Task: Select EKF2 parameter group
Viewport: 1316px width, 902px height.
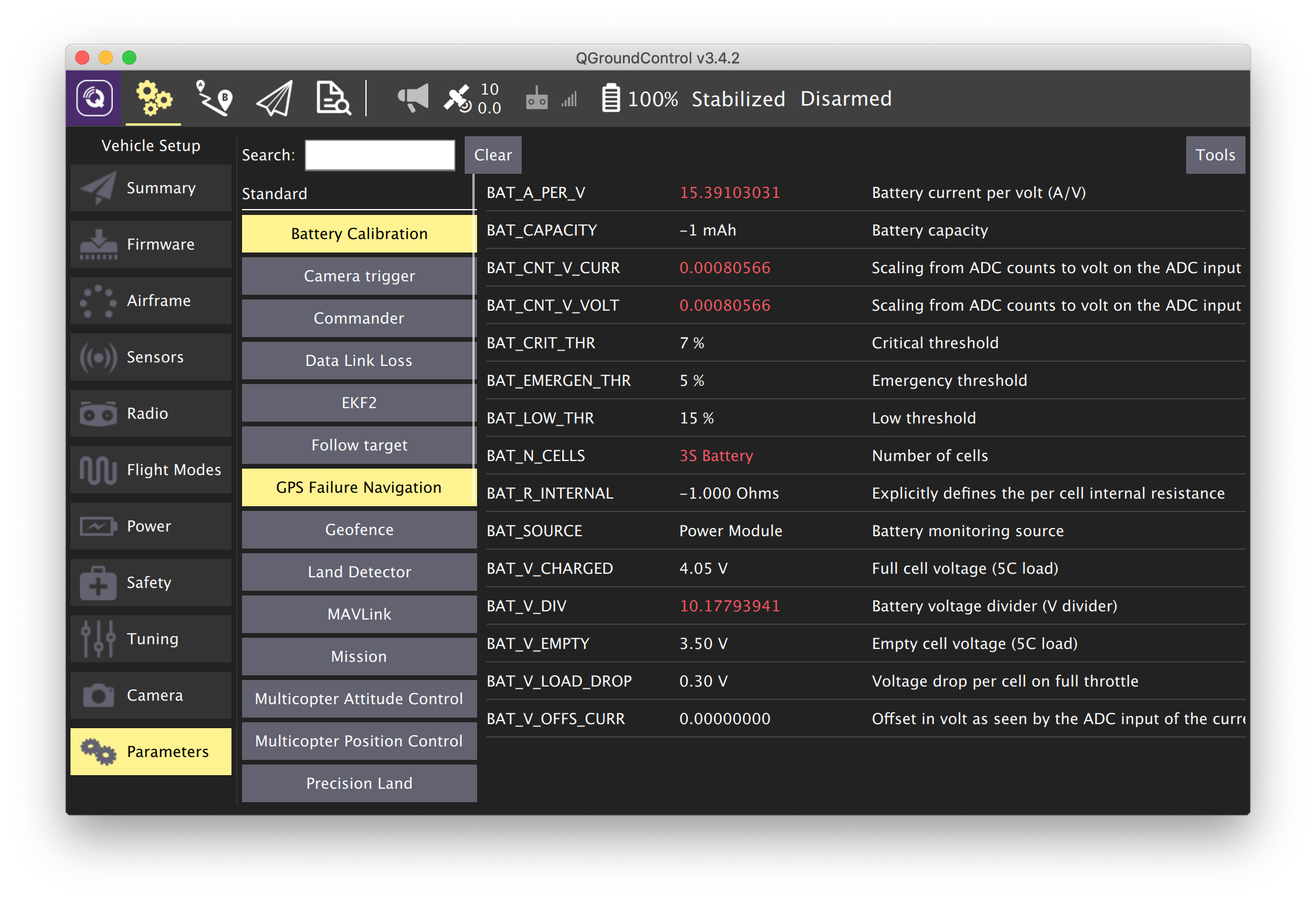Action: coord(359,403)
